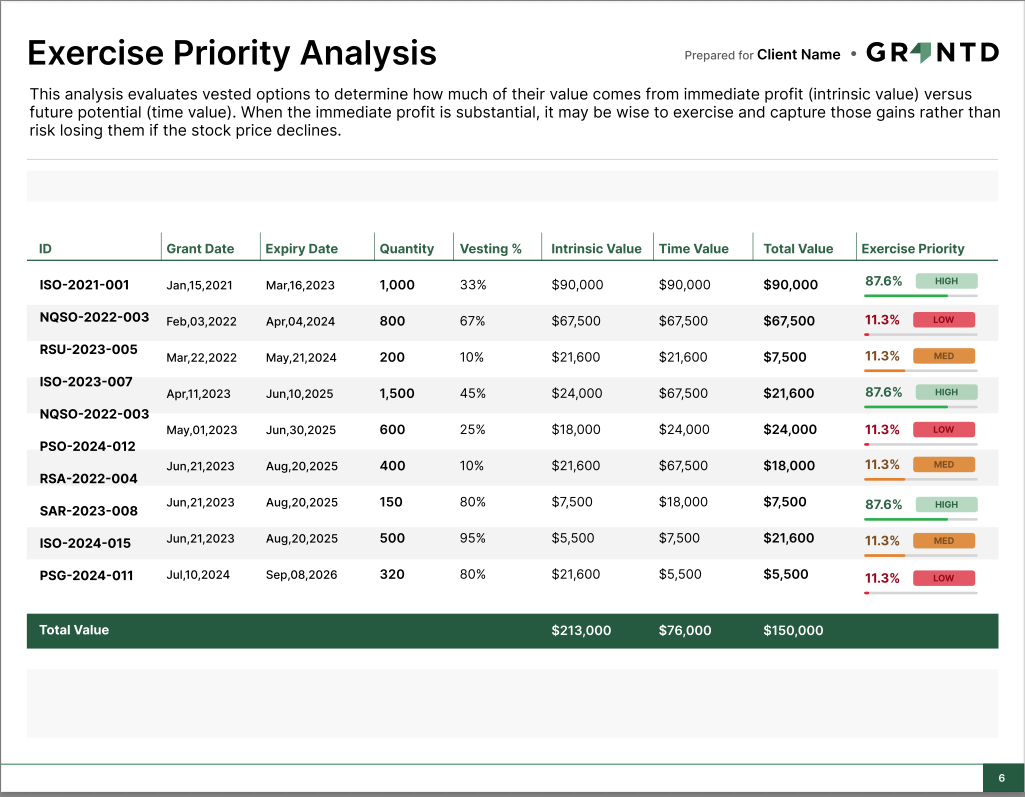Click the 87.6% progress bar for ISO-2021-001
The height and width of the screenshot is (797, 1025).
point(920,295)
